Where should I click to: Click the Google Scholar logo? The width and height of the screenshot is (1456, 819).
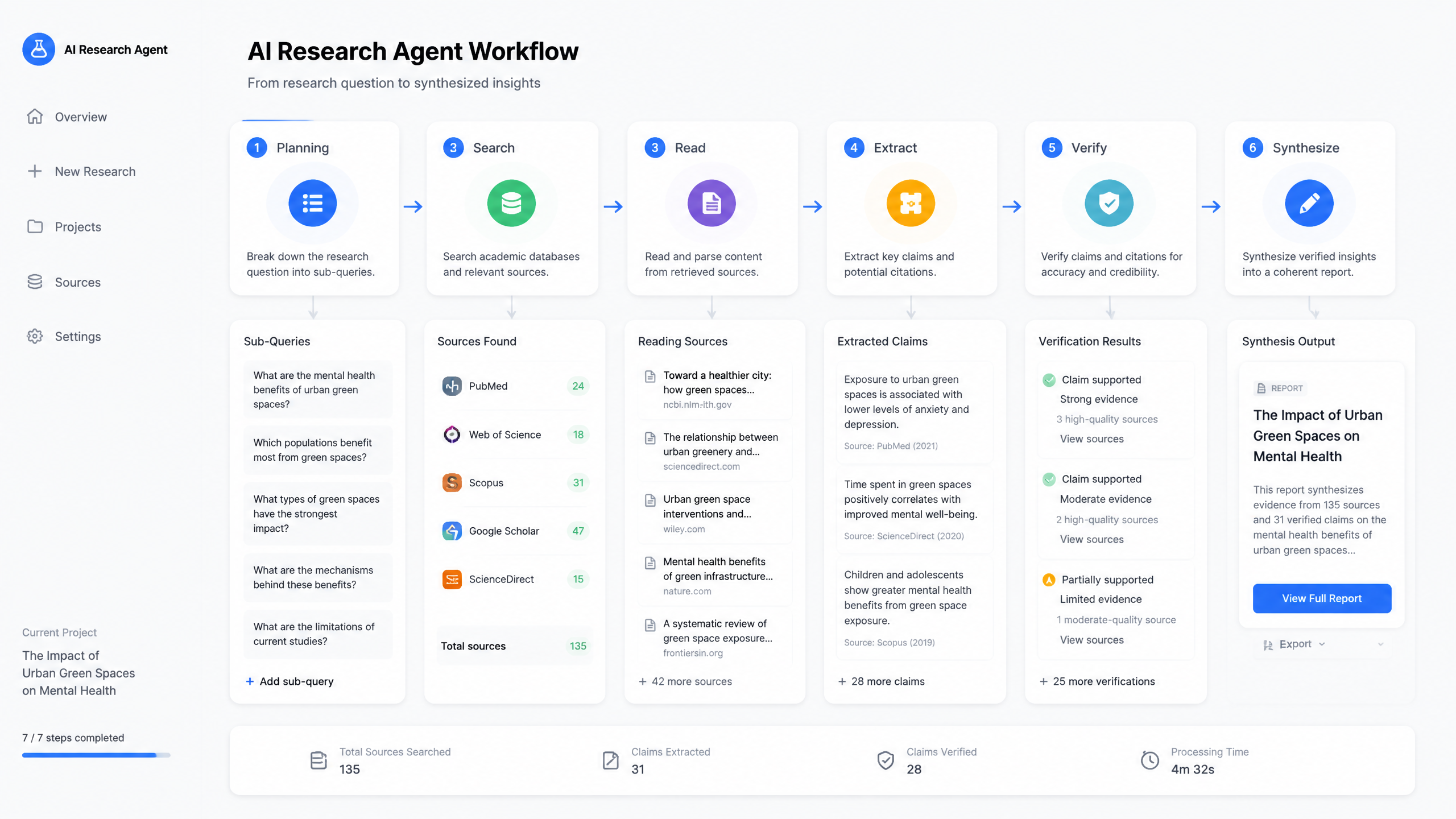452,531
